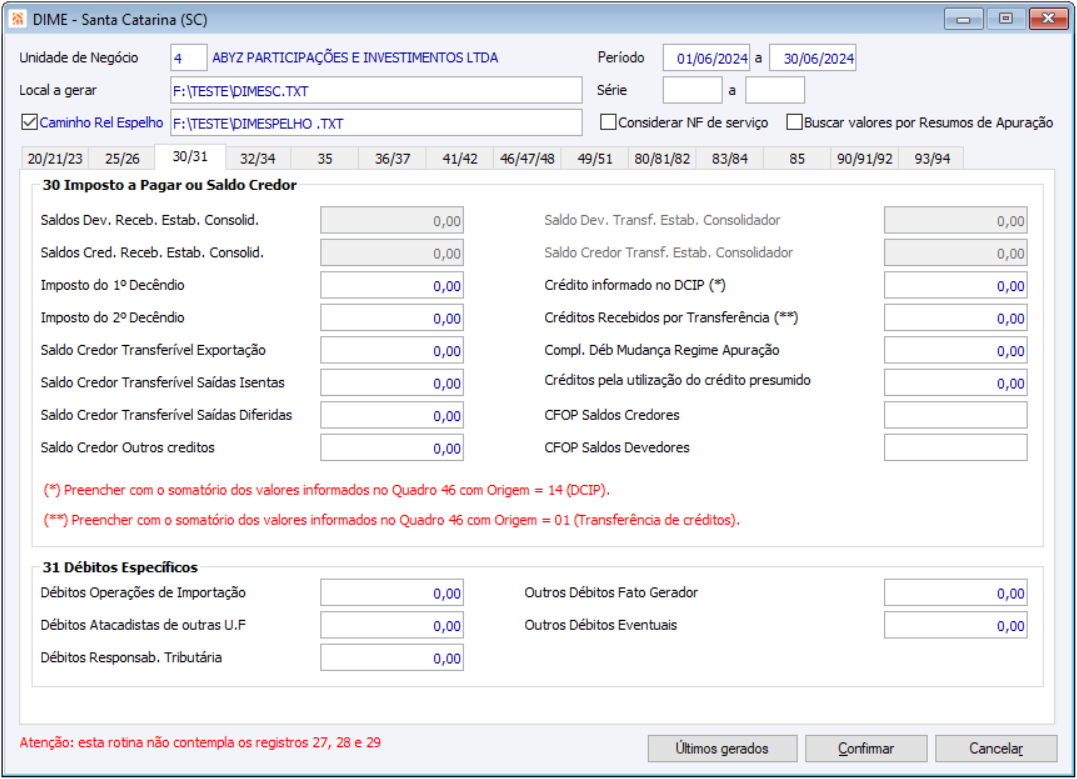Click company name ABYZ PARTICIPAÇÕES E INVESTIMENTOS LTDA
This screenshot has height=779, width=1077.
click(x=355, y=58)
